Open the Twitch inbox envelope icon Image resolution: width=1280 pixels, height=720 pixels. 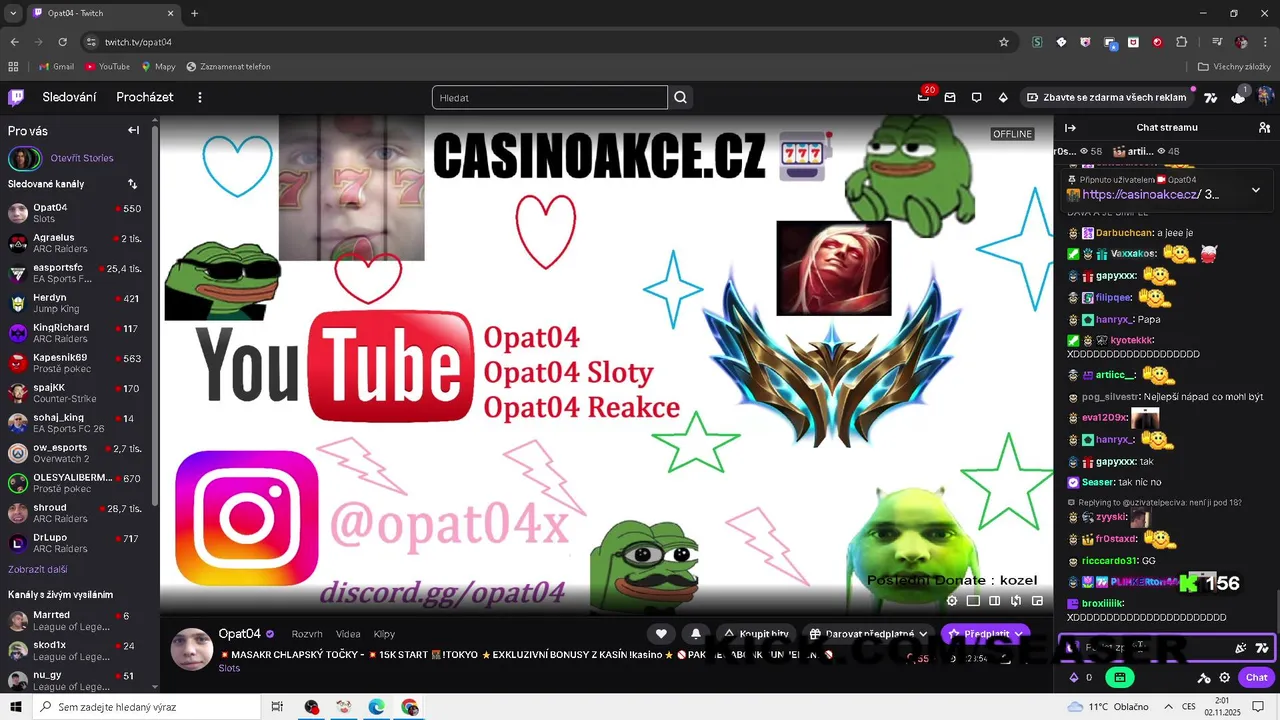[x=950, y=97]
